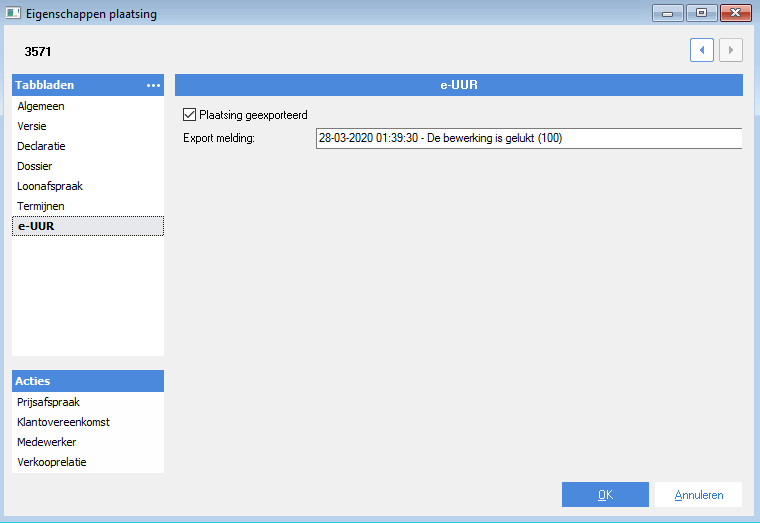Click the placement number 3571

click(x=38, y=52)
